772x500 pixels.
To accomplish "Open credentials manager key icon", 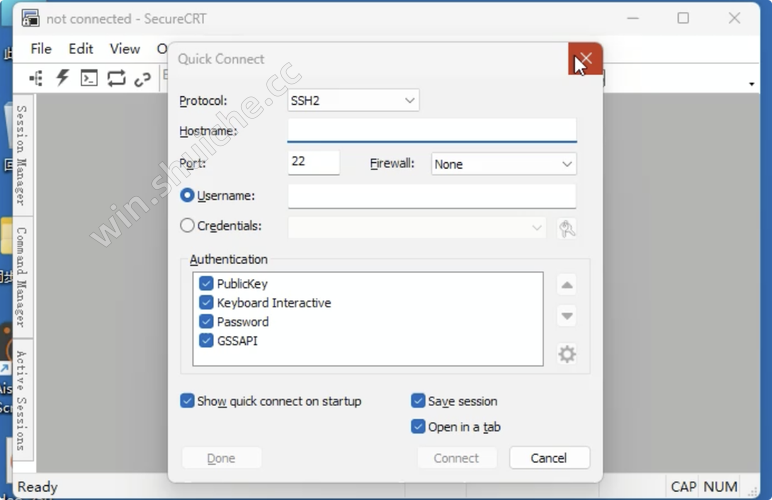I will point(567,228).
